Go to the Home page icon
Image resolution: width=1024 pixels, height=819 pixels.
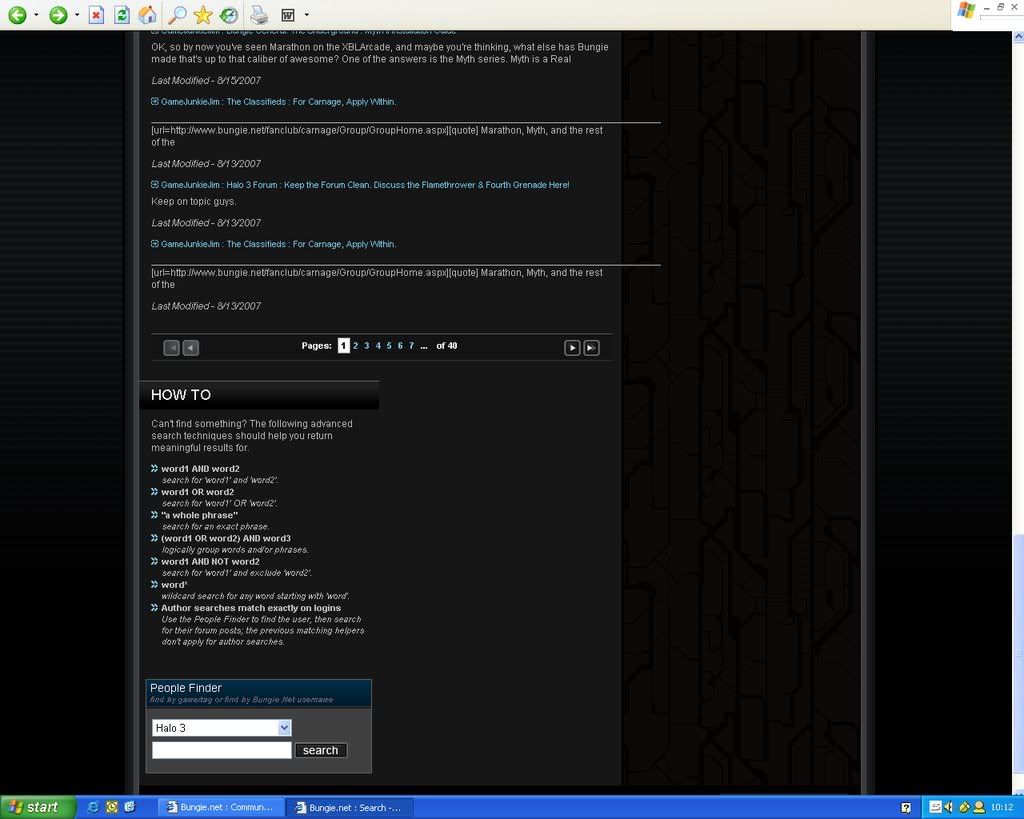tap(147, 15)
